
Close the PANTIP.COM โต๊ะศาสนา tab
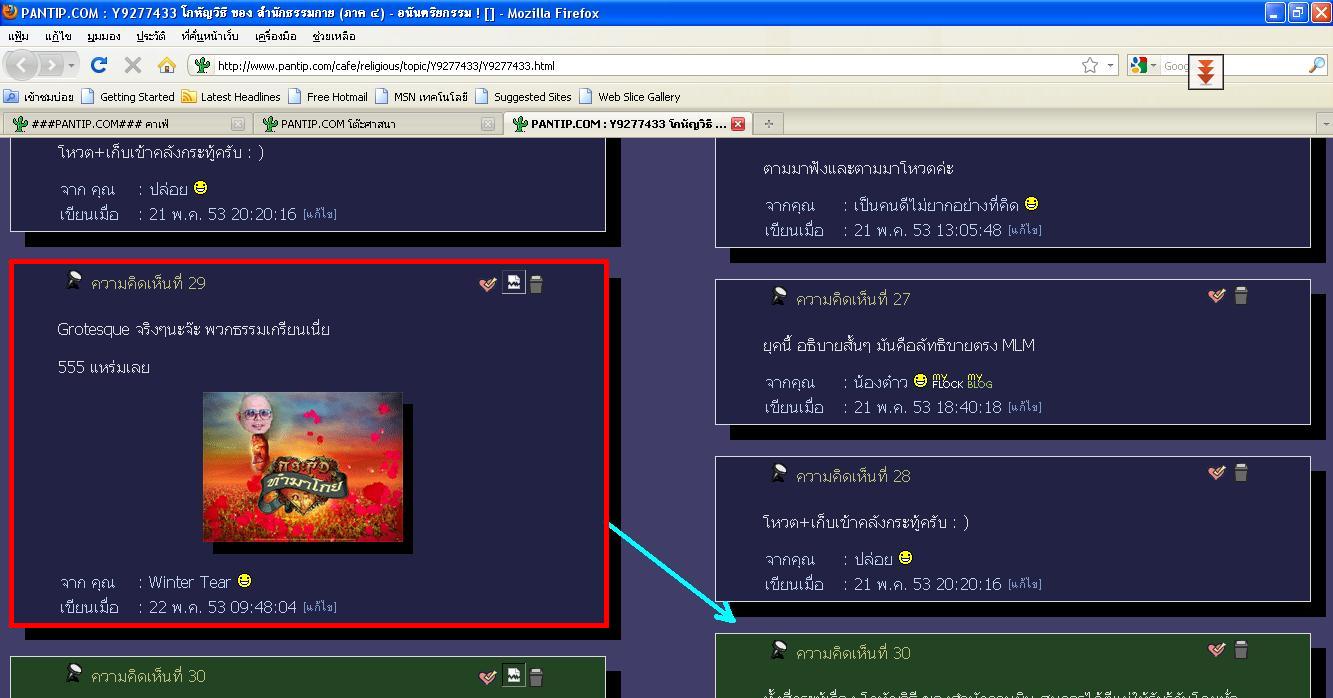pos(487,124)
